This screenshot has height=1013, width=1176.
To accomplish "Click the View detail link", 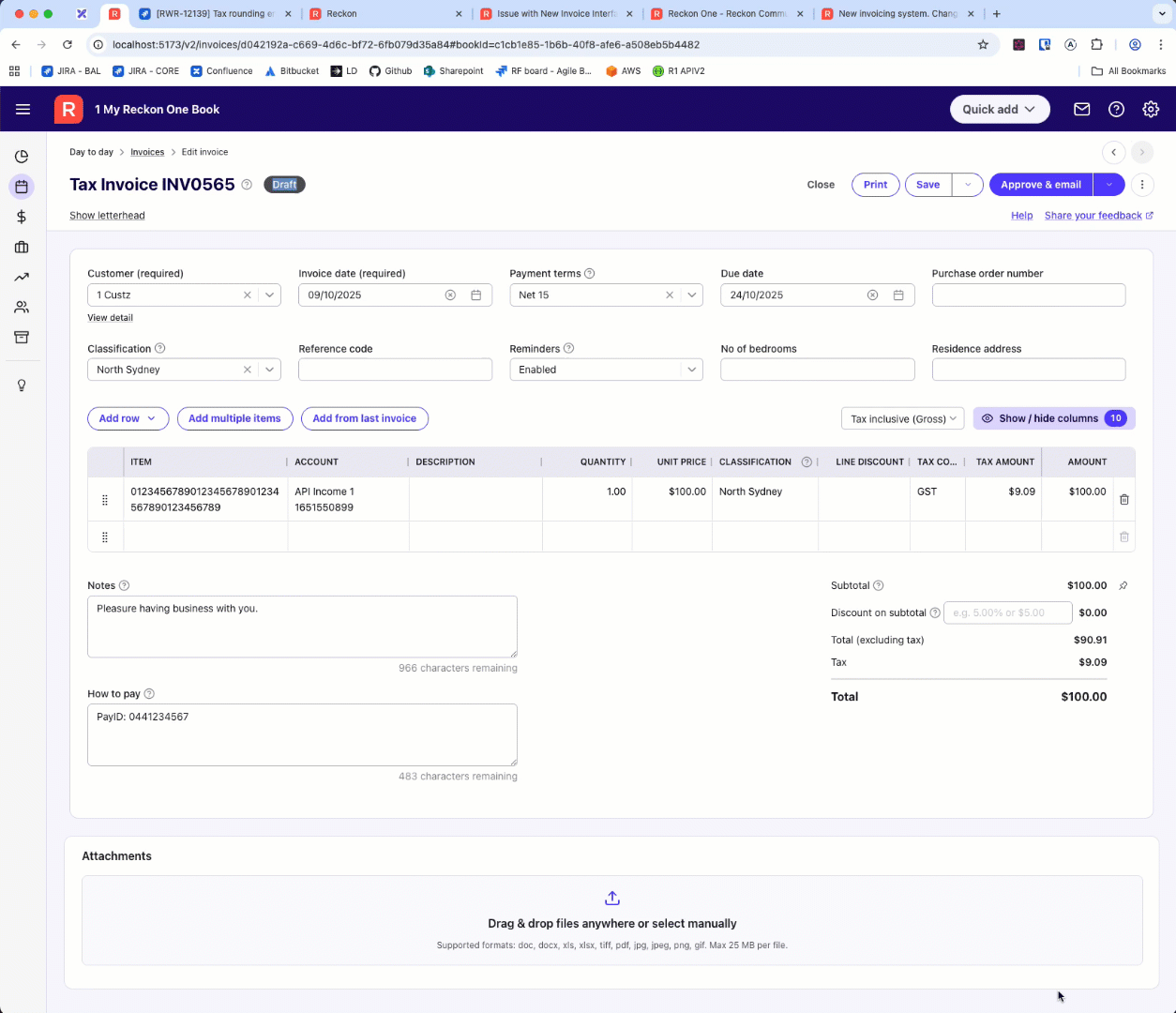I will pos(110,318).
